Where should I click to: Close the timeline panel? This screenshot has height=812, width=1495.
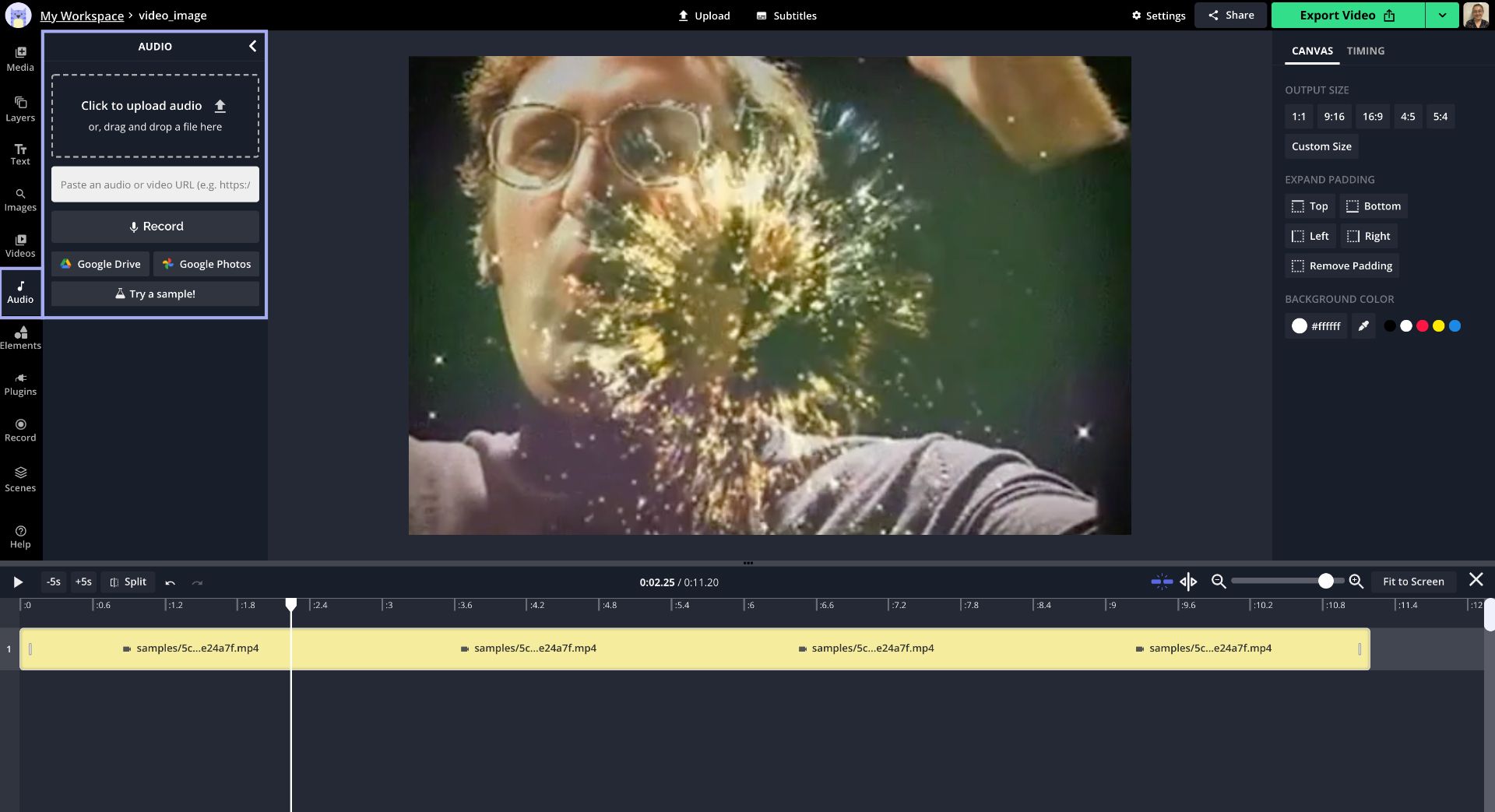1476,580
